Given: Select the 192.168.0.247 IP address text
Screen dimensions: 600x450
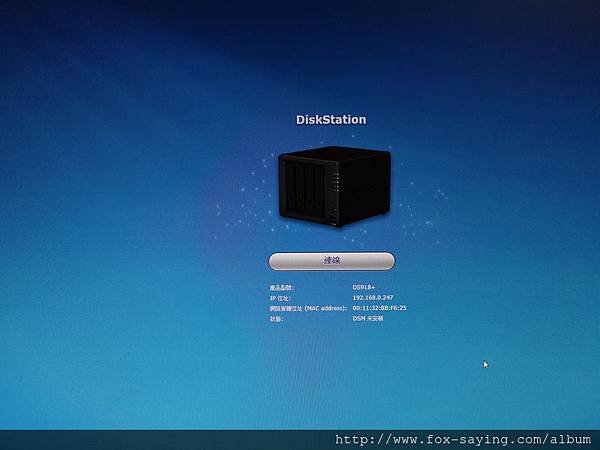Looking at the screenshot, I should tap(373, 297).
